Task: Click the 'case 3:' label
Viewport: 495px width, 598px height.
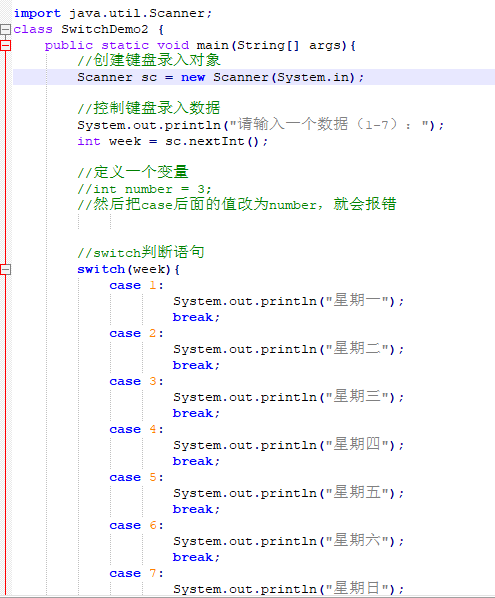Action: tap(137, 381)
